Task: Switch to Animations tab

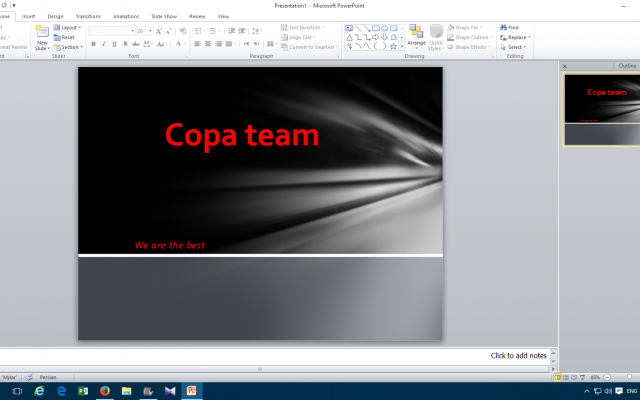Action: coord(126,16)
